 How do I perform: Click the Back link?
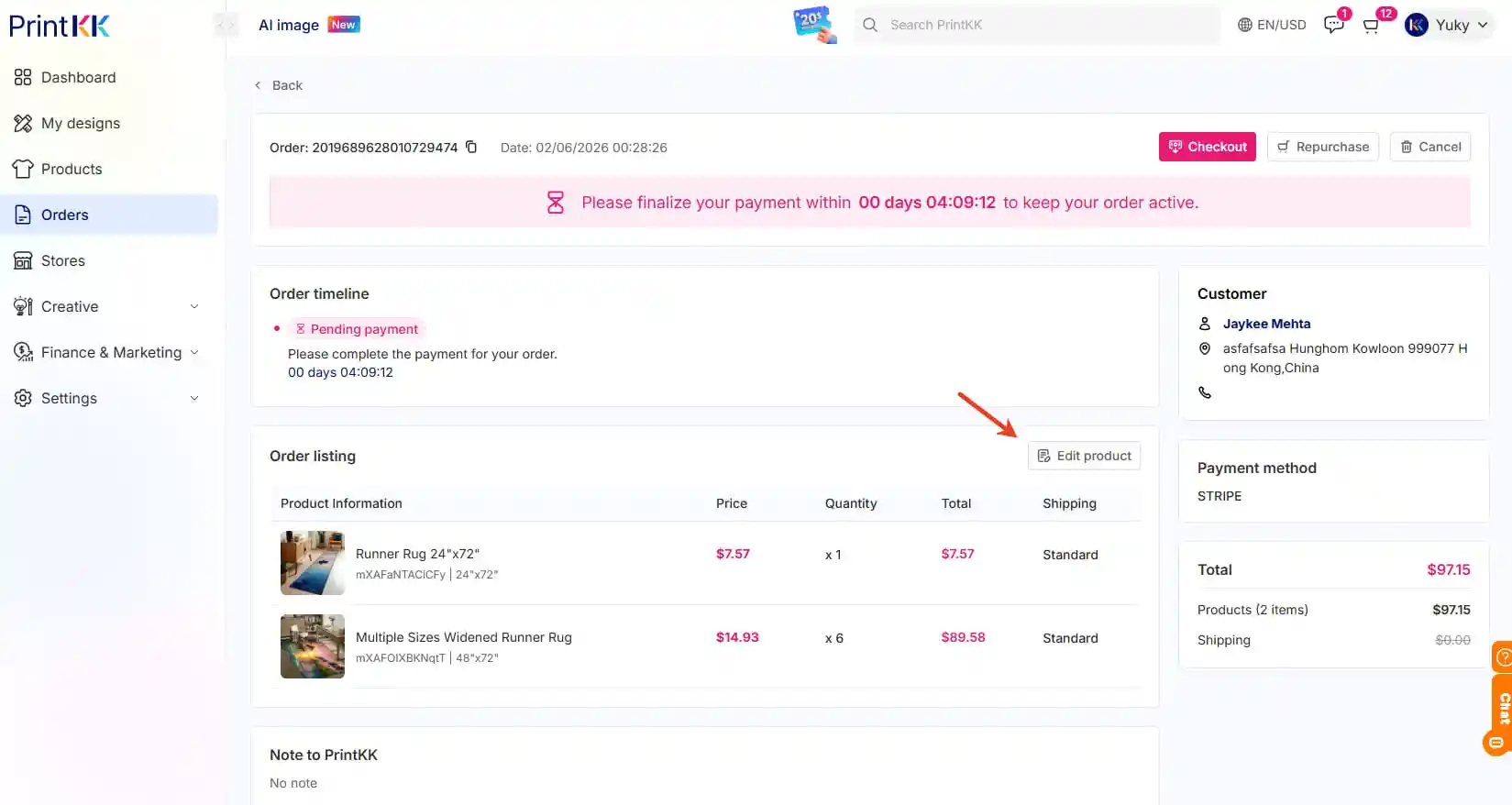(278, 85)
